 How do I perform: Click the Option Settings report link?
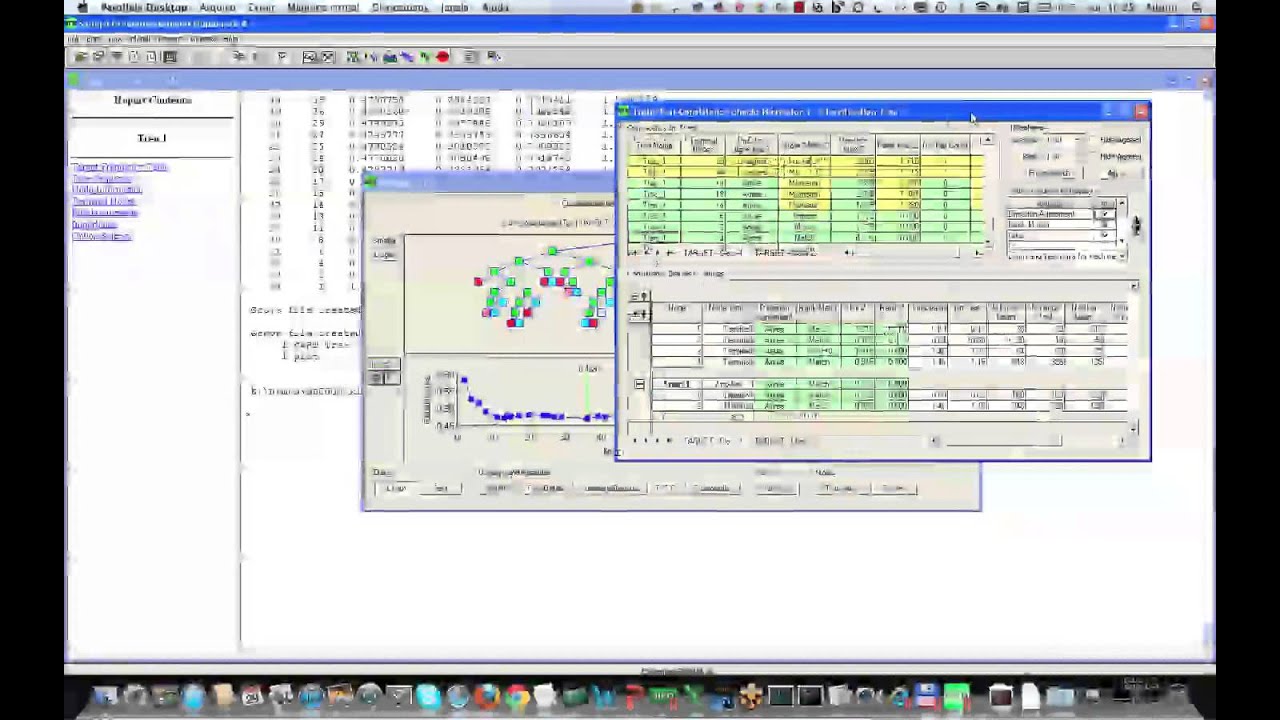click(102, 236)
